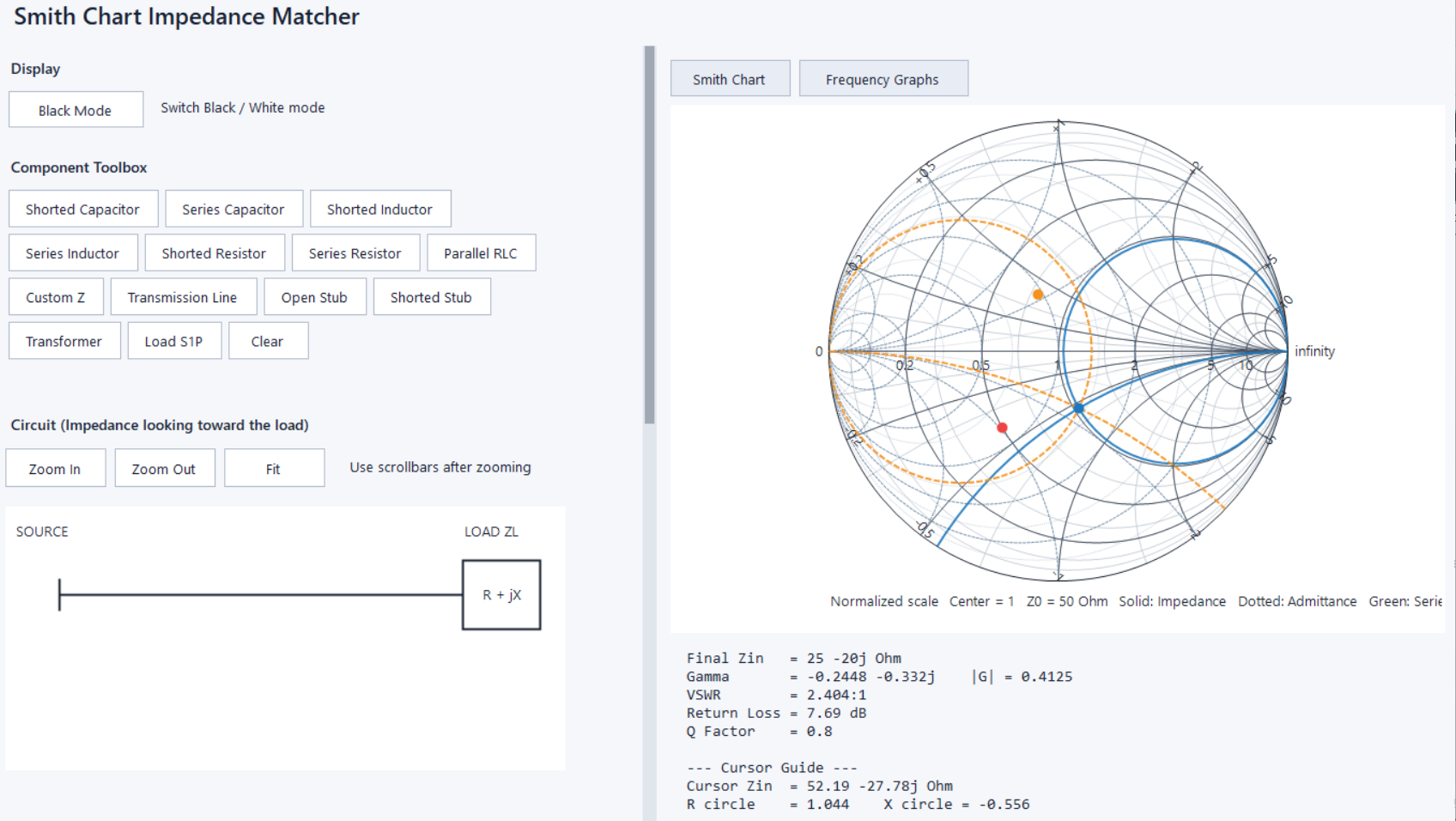Click the 'Dotted: Admittance' legend text
Viewport: 1456px width, 821px height.
click(1297, 601)
